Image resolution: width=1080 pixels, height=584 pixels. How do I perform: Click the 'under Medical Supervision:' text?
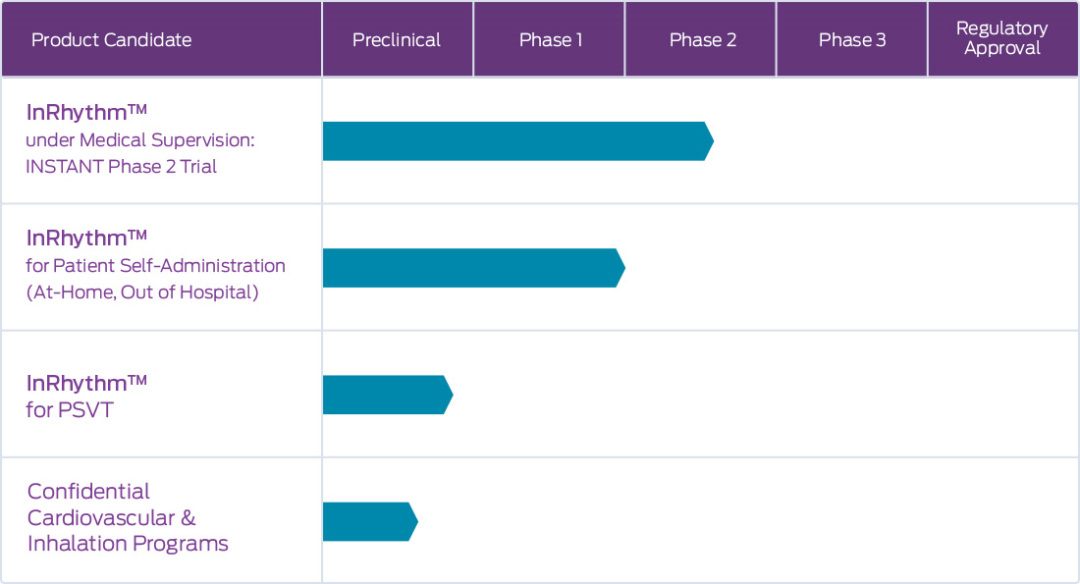pos(140,140)
